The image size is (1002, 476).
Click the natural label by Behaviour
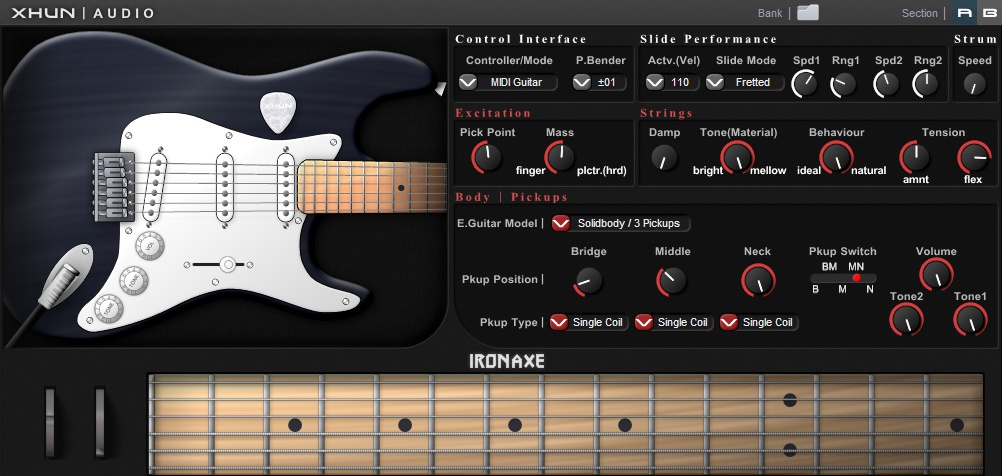868,171
